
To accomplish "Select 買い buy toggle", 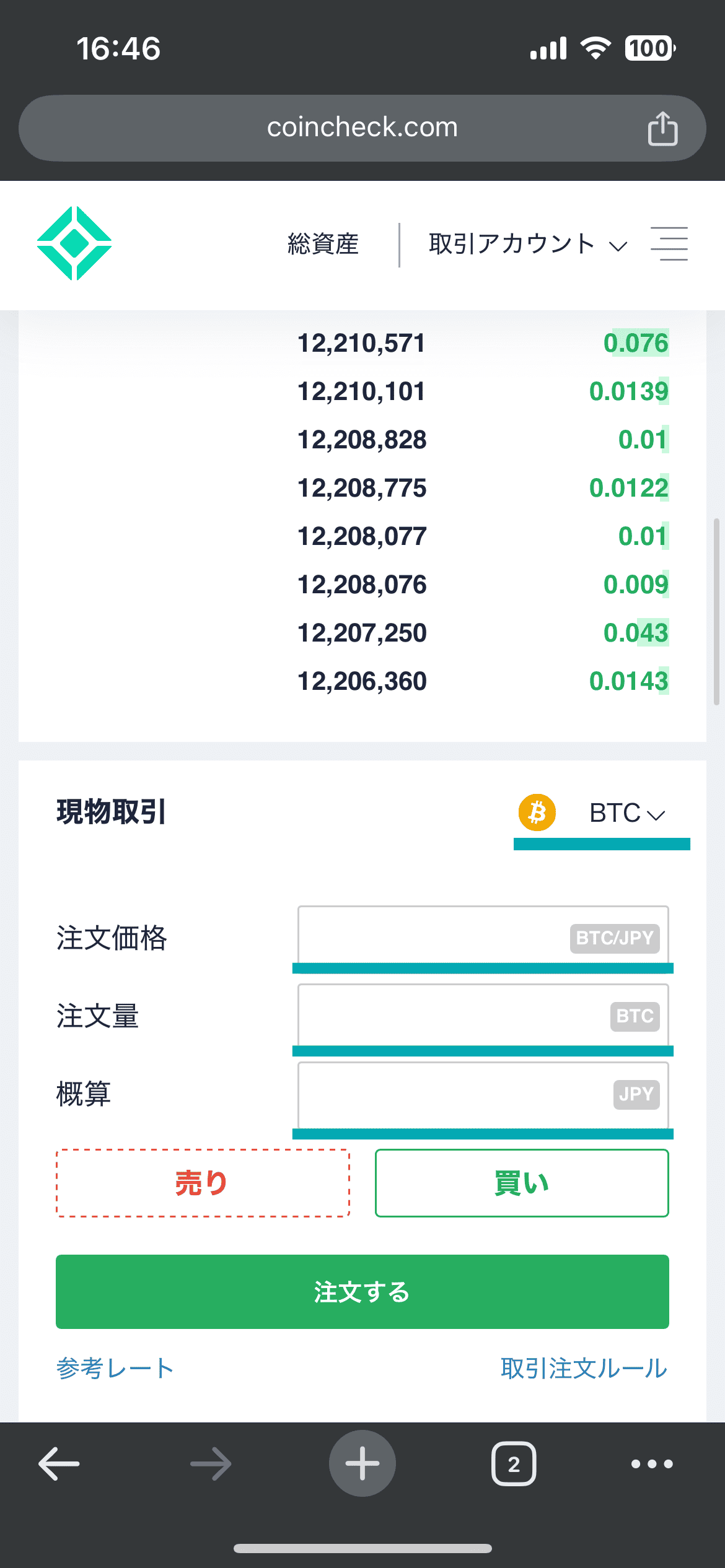I will tap(522, 1183).
